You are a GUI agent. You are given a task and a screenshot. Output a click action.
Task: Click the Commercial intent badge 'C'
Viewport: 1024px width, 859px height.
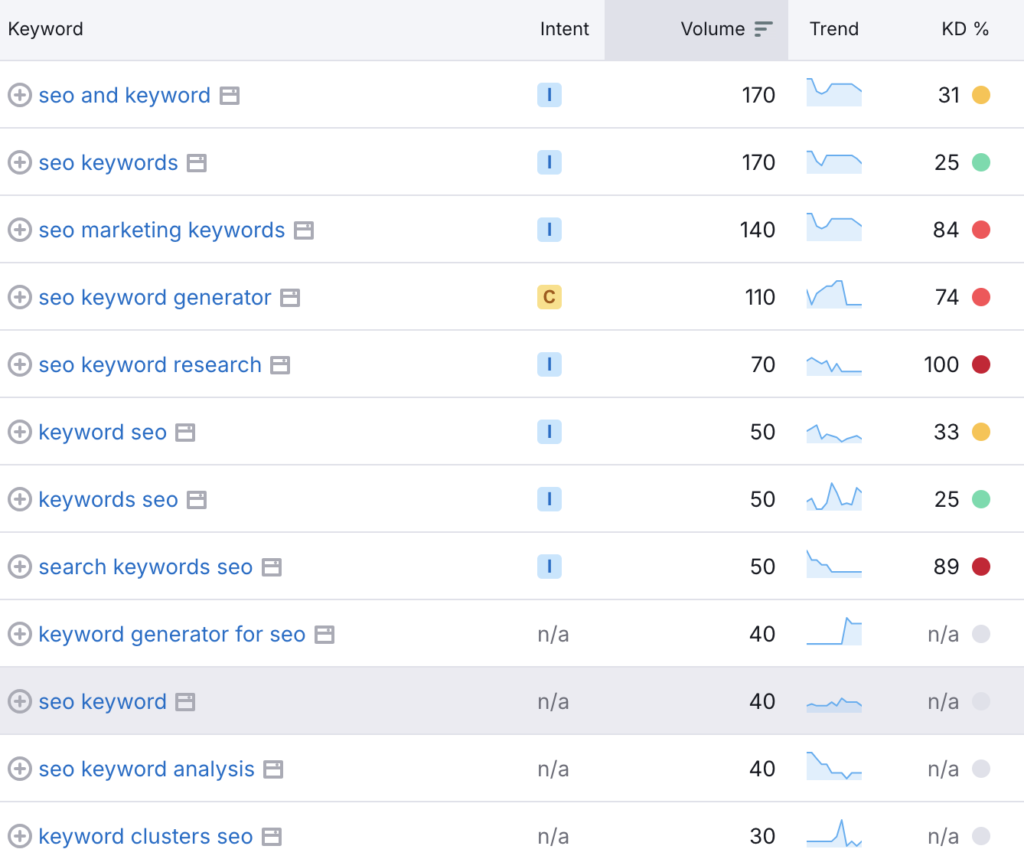549,297
